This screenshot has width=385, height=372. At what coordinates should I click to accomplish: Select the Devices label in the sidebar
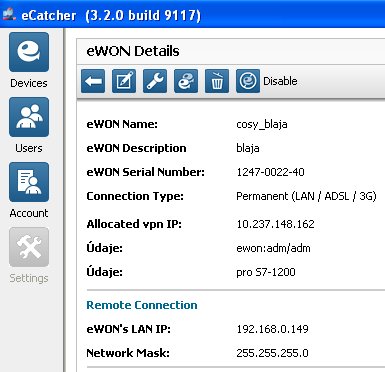(29, 83)
